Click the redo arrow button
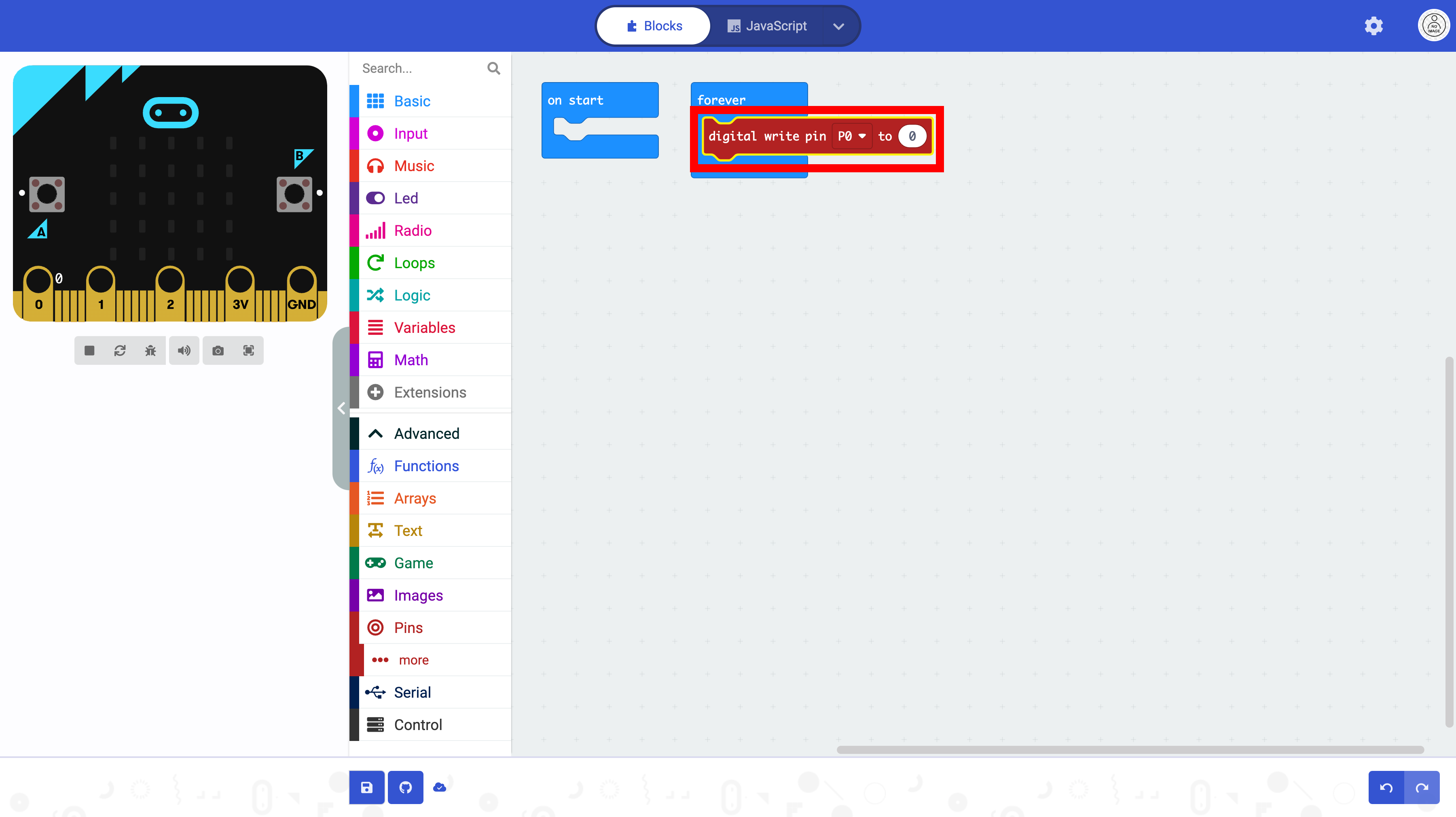Viewport: 1456px width, 817px height. coord(1422,787)
